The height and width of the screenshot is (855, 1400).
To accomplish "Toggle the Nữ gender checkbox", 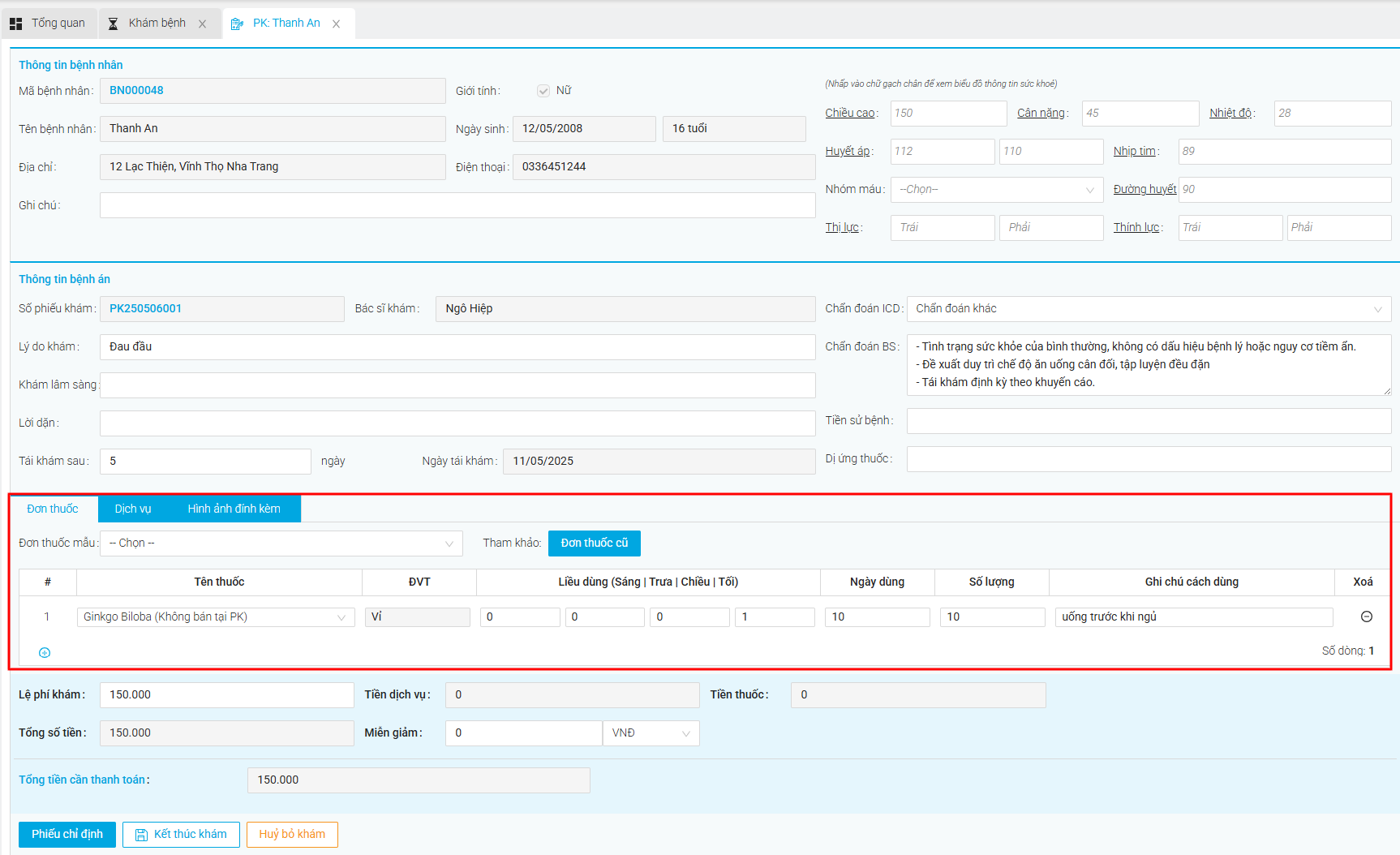I will [x=543, y=91].
